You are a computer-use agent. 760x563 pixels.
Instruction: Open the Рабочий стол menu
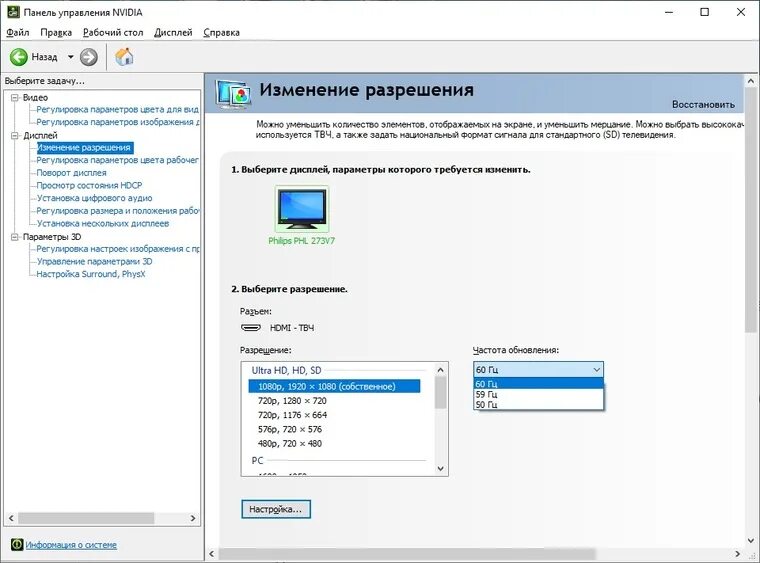tap(113, 32)
